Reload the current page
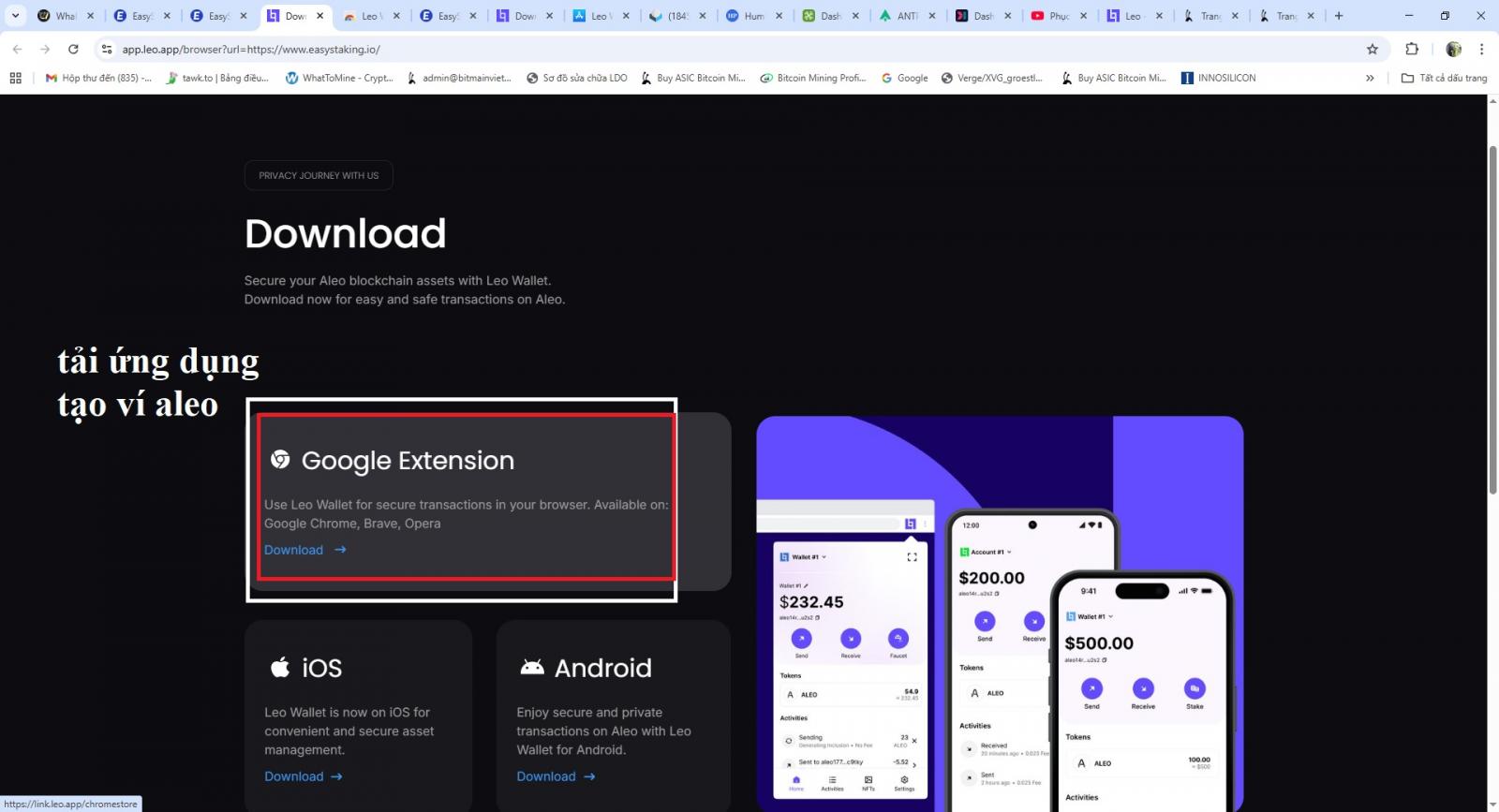1499x812 pixels. point(73,49)
